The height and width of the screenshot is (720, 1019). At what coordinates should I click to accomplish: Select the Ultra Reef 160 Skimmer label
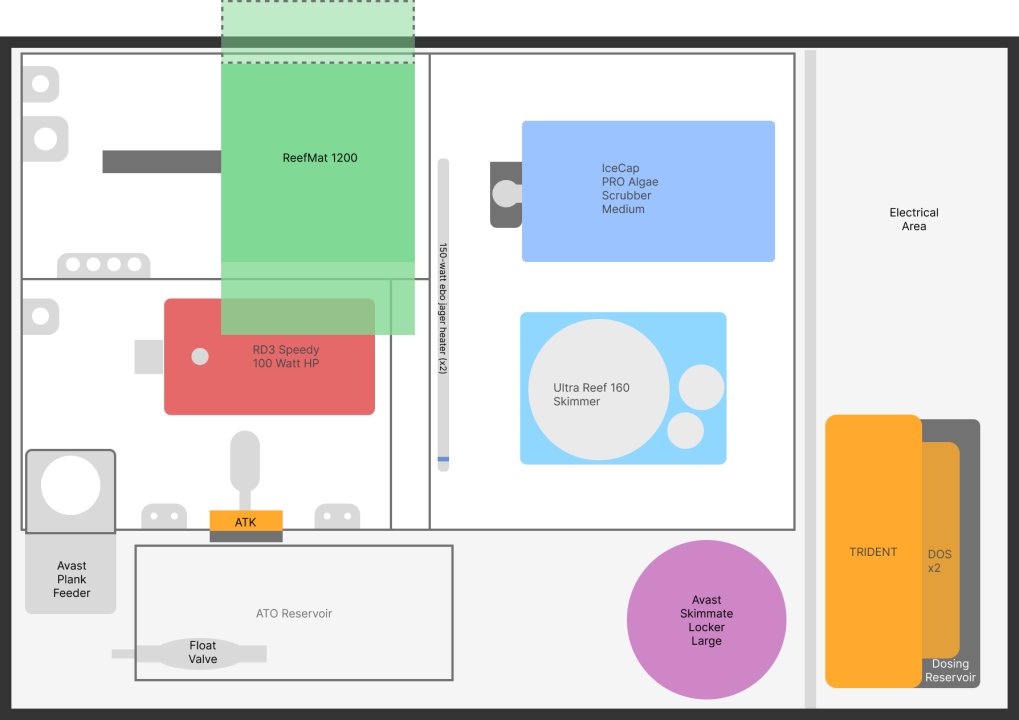tap(591, 394)
